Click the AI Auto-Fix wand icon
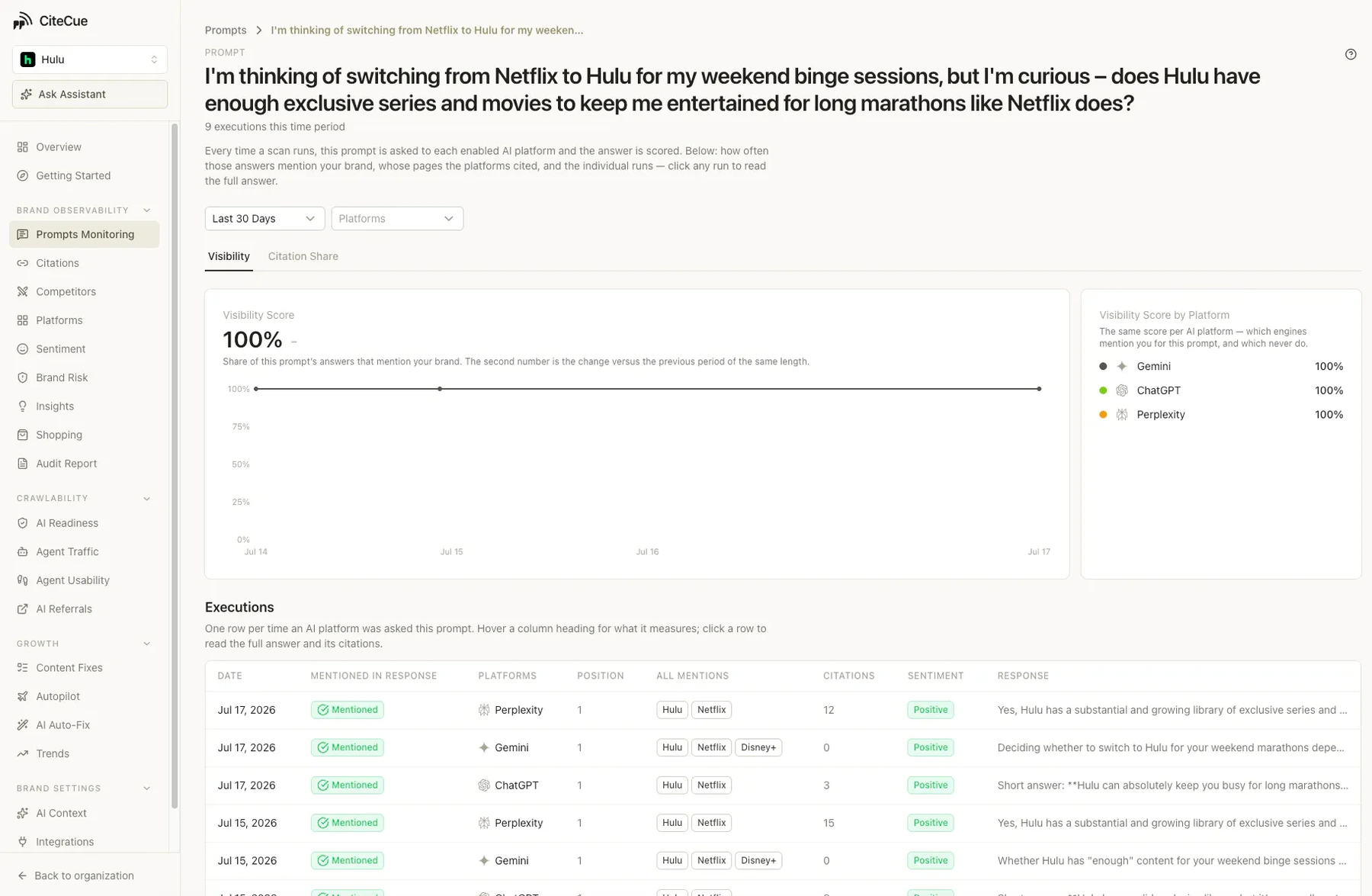The height and width of the screenshot is (896, 1372). [23, 724]
